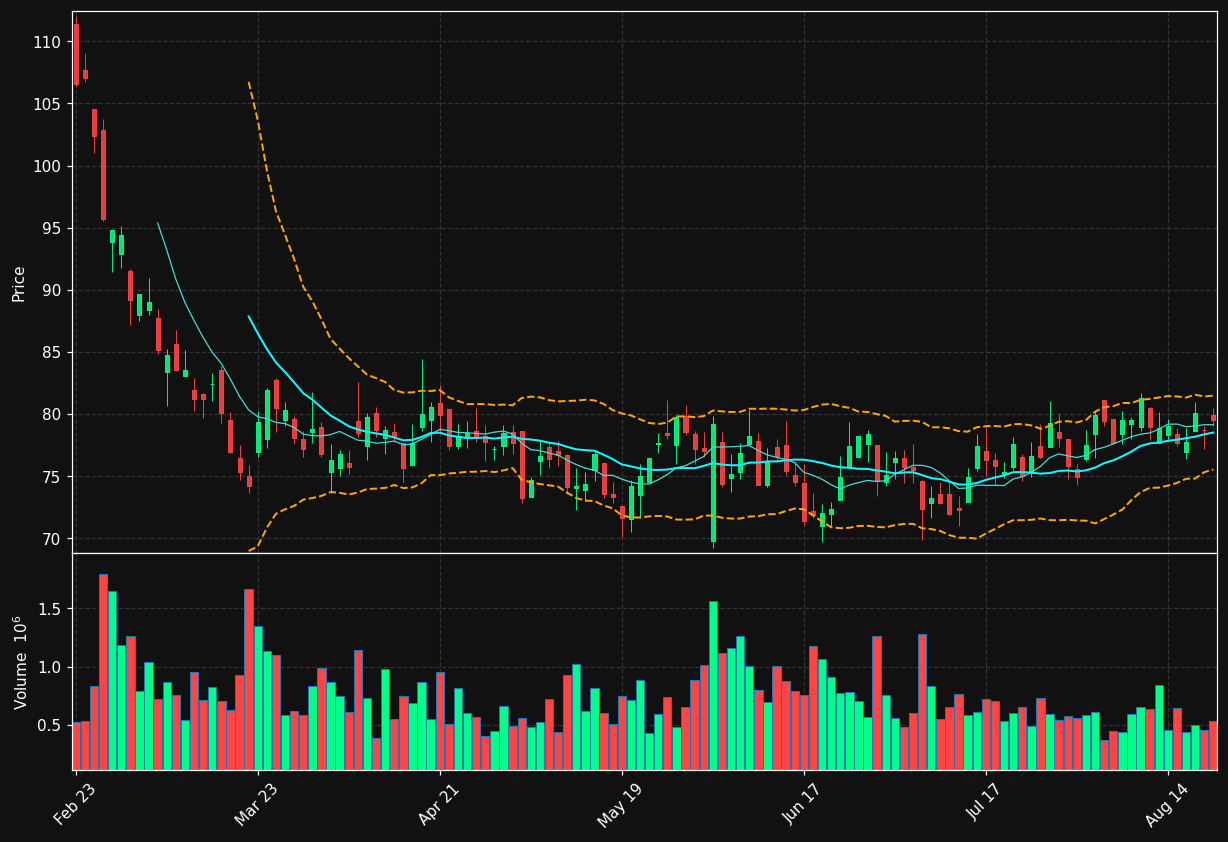Click the Mar 23 date label
This screenshot has width=1228, height=842.
pyautogui.click(x=257, y=803)
